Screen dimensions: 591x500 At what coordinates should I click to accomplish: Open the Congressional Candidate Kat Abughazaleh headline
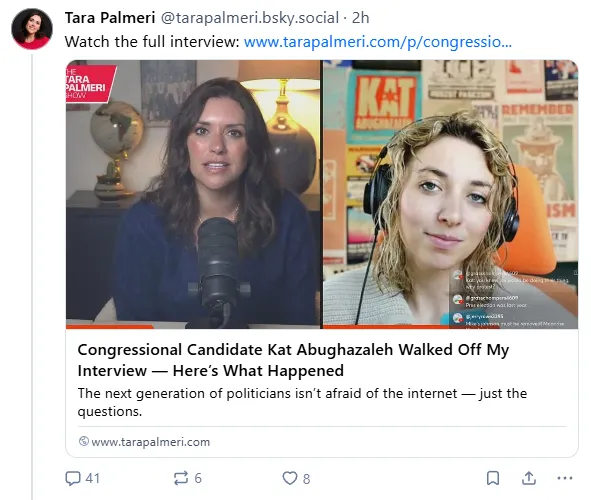tap(293, 360)
